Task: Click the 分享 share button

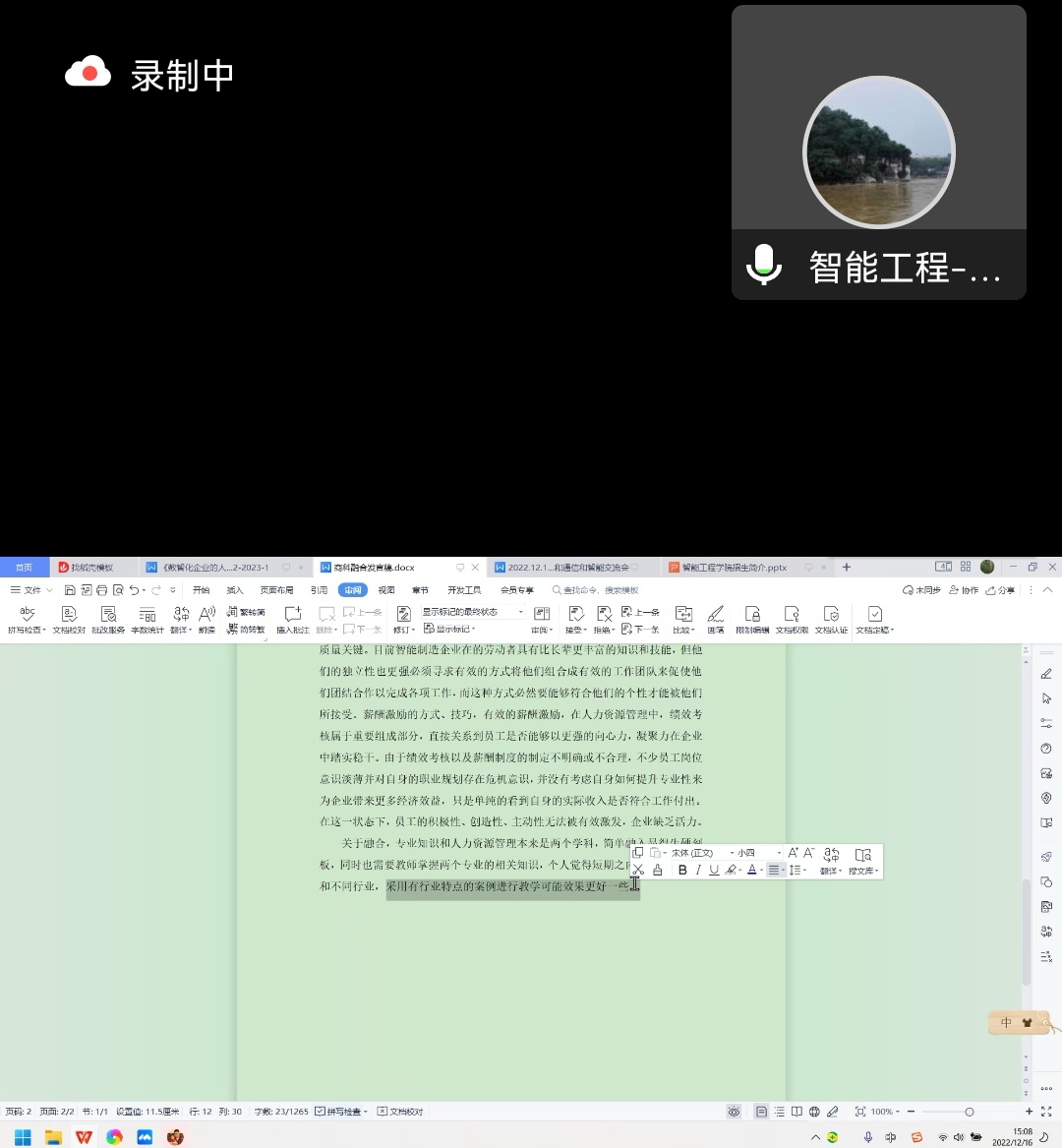Action: pos(1001,590)
